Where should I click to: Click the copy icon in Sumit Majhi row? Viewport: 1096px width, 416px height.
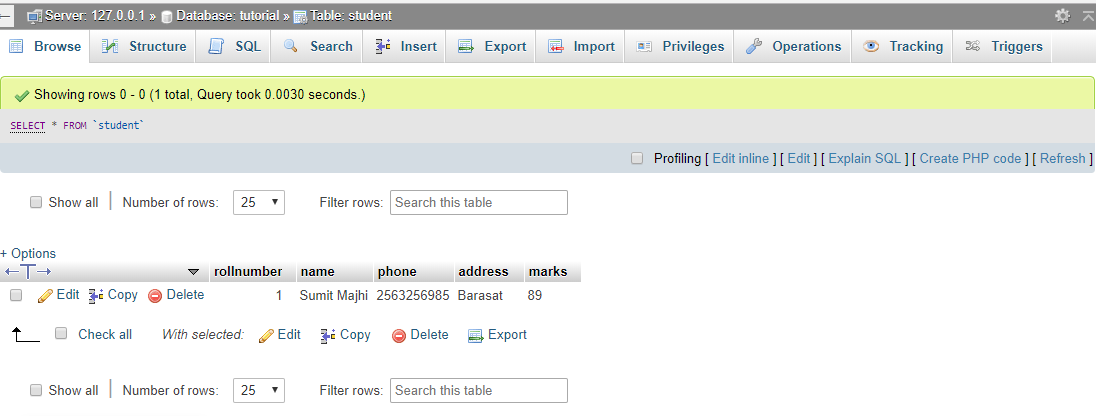pyautogui.click(x=96, y=296)
